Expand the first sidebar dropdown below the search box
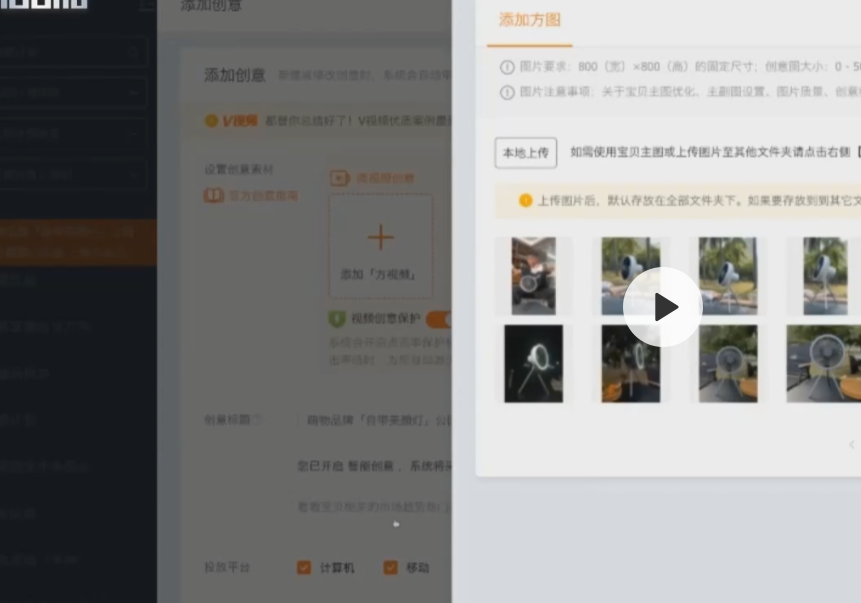 (x=75, y=93)
